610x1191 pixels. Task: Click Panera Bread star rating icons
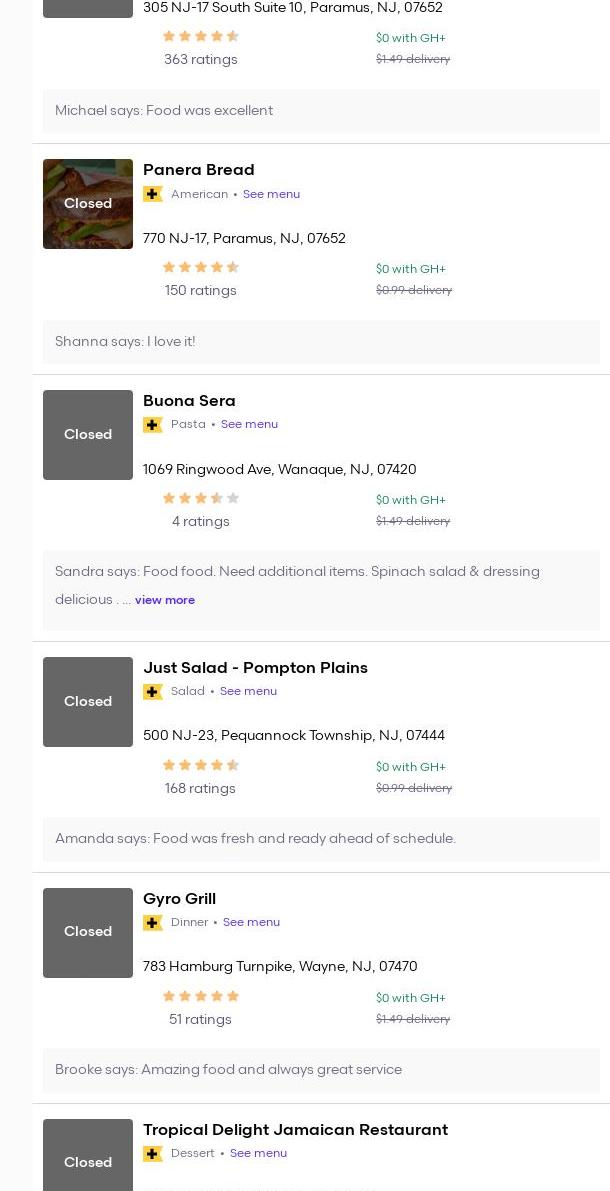click(200, 267)
